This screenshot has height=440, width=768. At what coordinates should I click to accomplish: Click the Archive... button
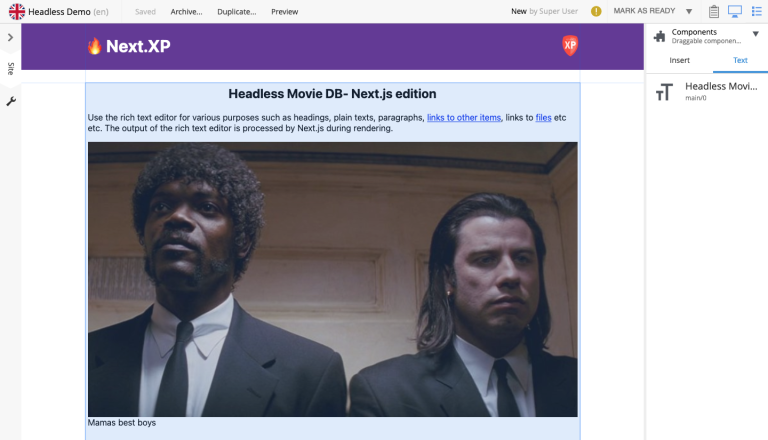tap(186, 11)
